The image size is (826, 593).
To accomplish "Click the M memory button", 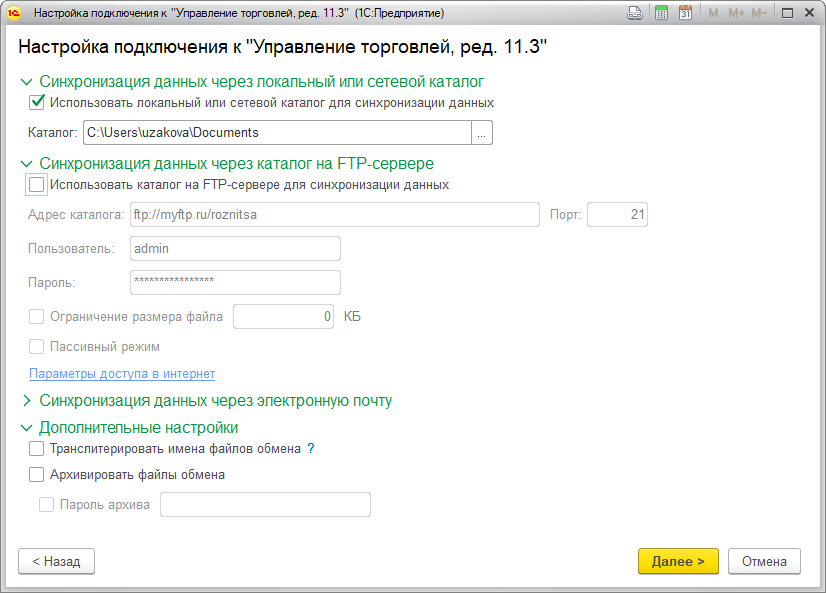I will click(713, 13).
